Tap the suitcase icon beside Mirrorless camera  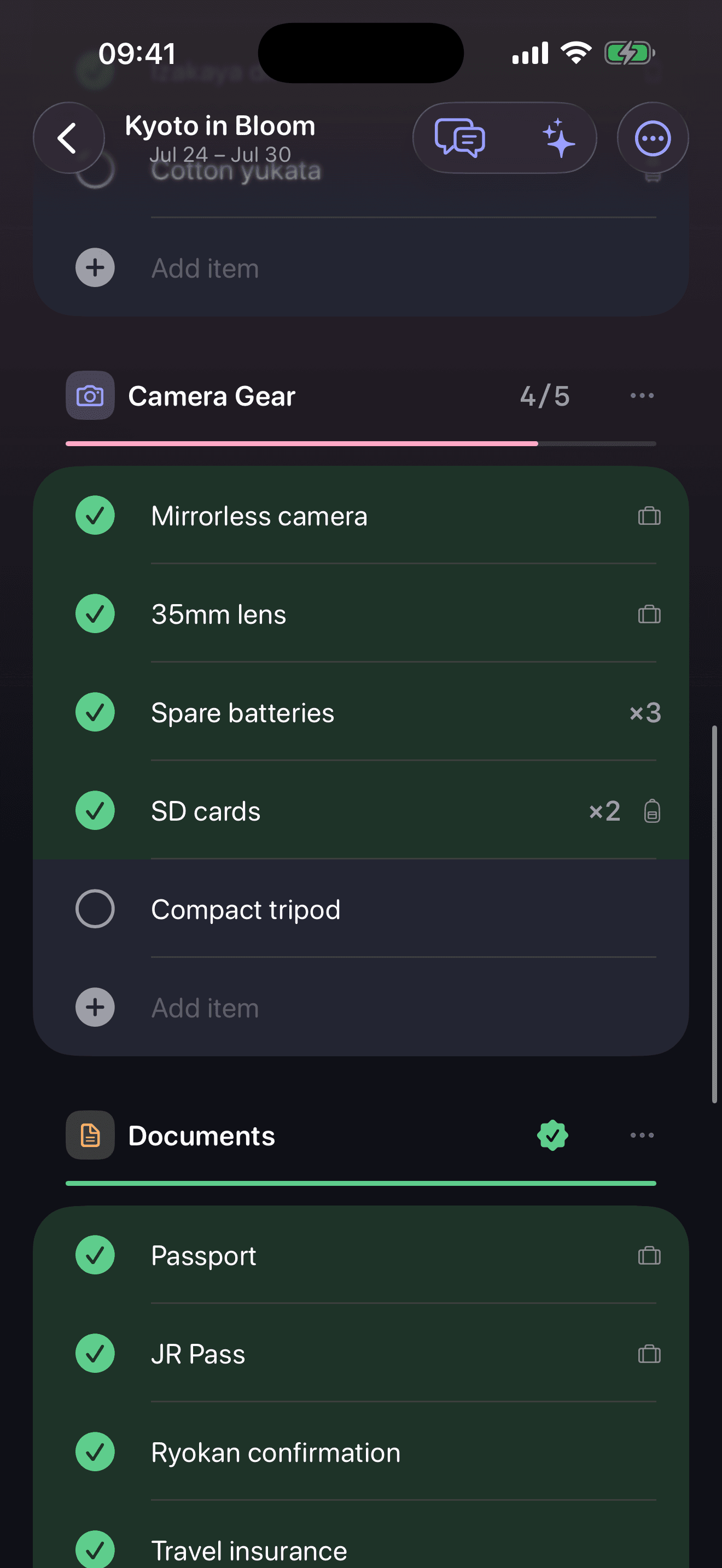tap(649, 516)
